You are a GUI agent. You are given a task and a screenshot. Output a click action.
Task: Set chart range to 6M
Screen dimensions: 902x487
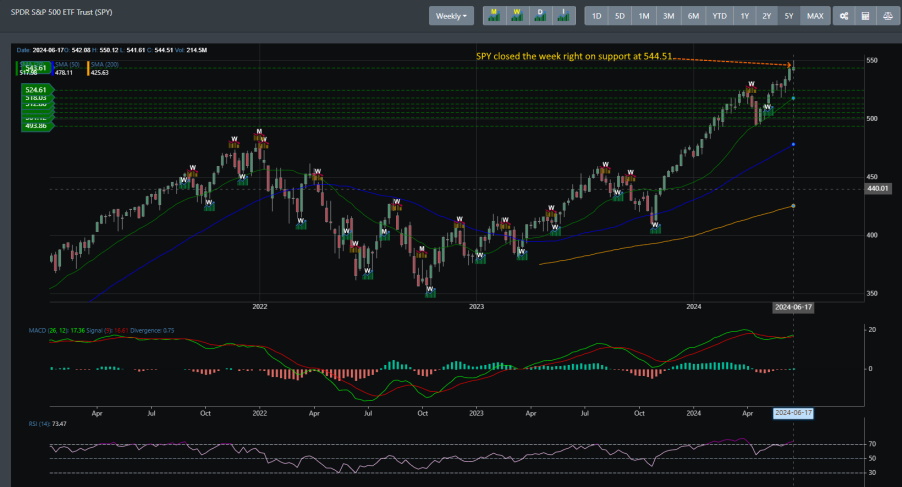[693, 16]
